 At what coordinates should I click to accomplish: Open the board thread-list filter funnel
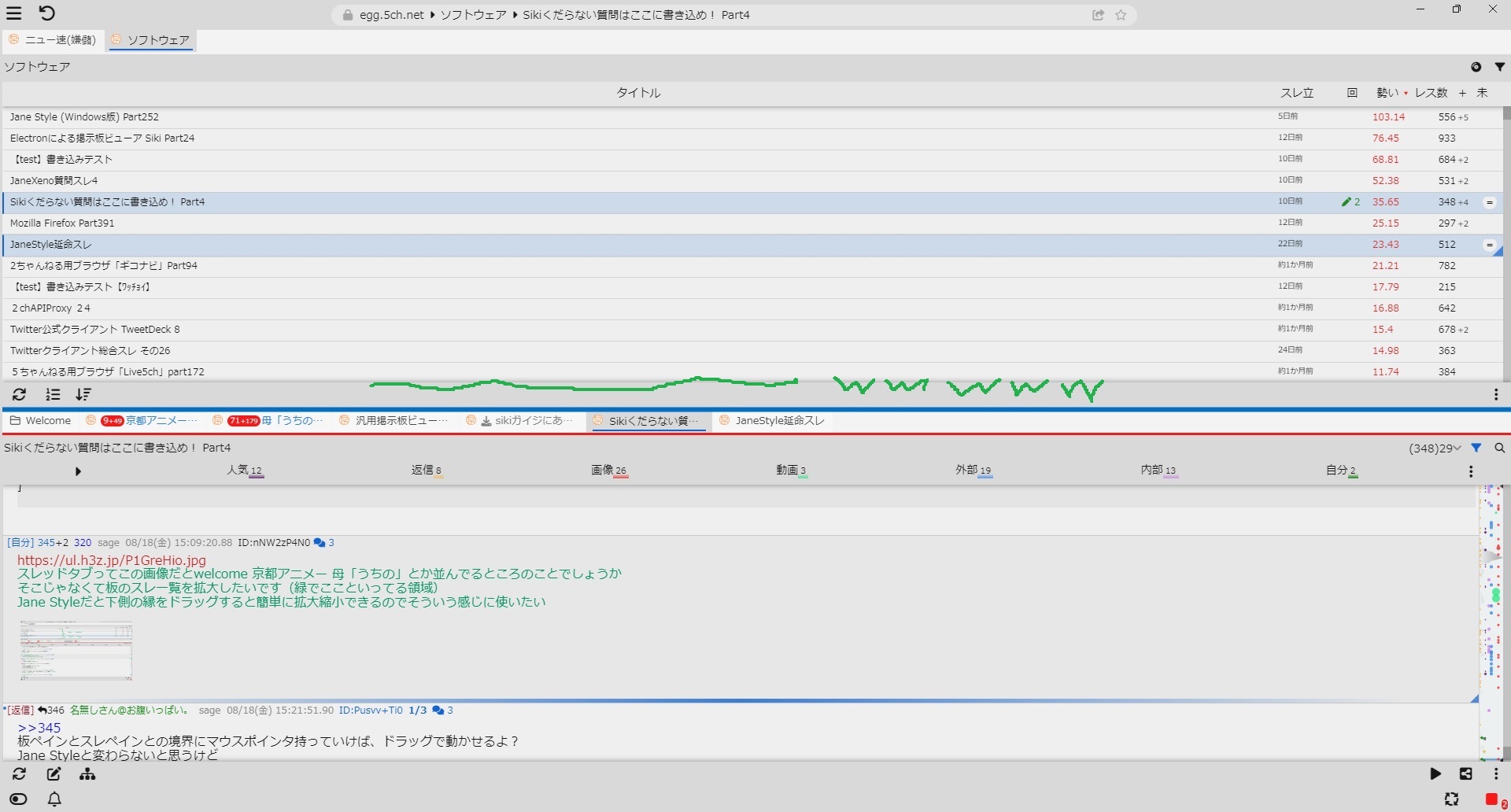(1499, 67)
